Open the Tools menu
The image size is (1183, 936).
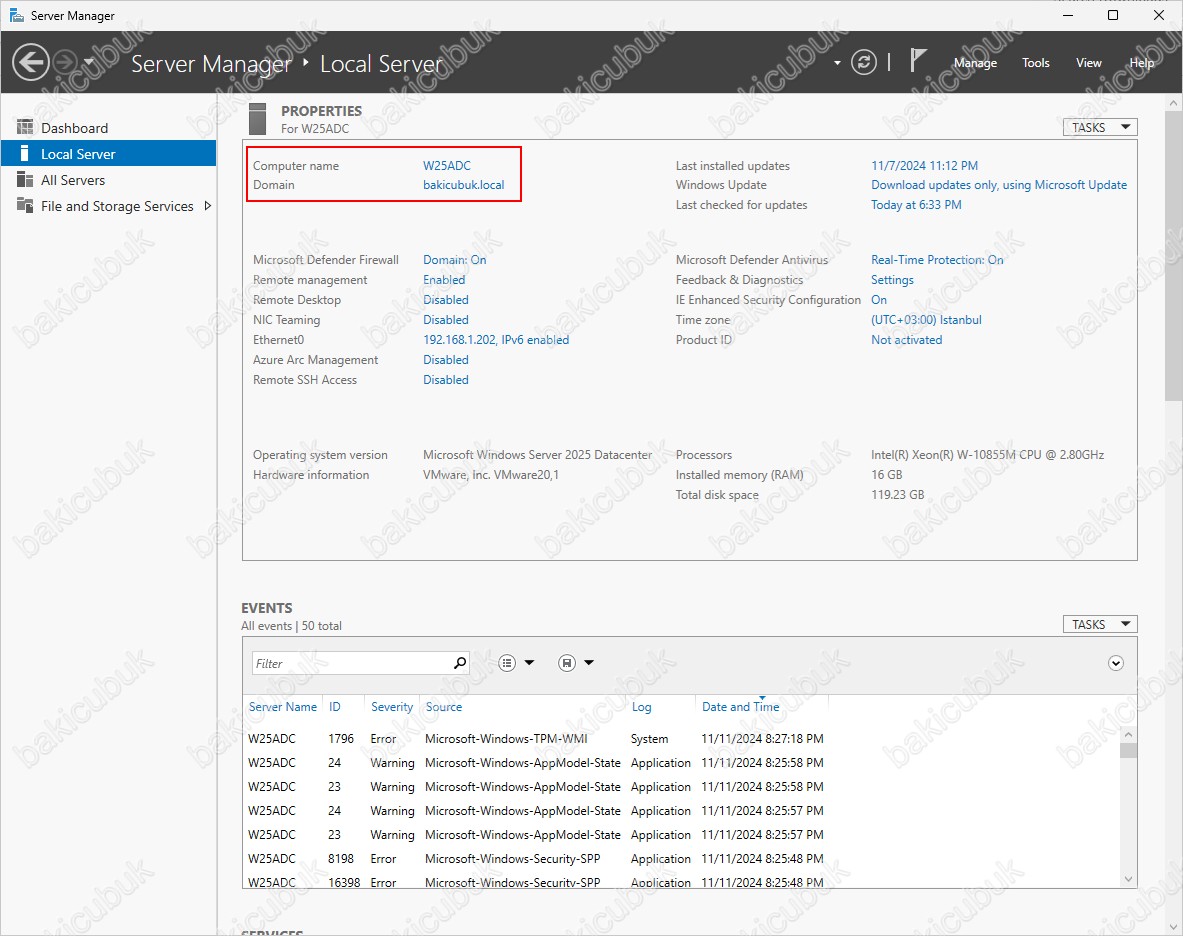(1036, 63)
